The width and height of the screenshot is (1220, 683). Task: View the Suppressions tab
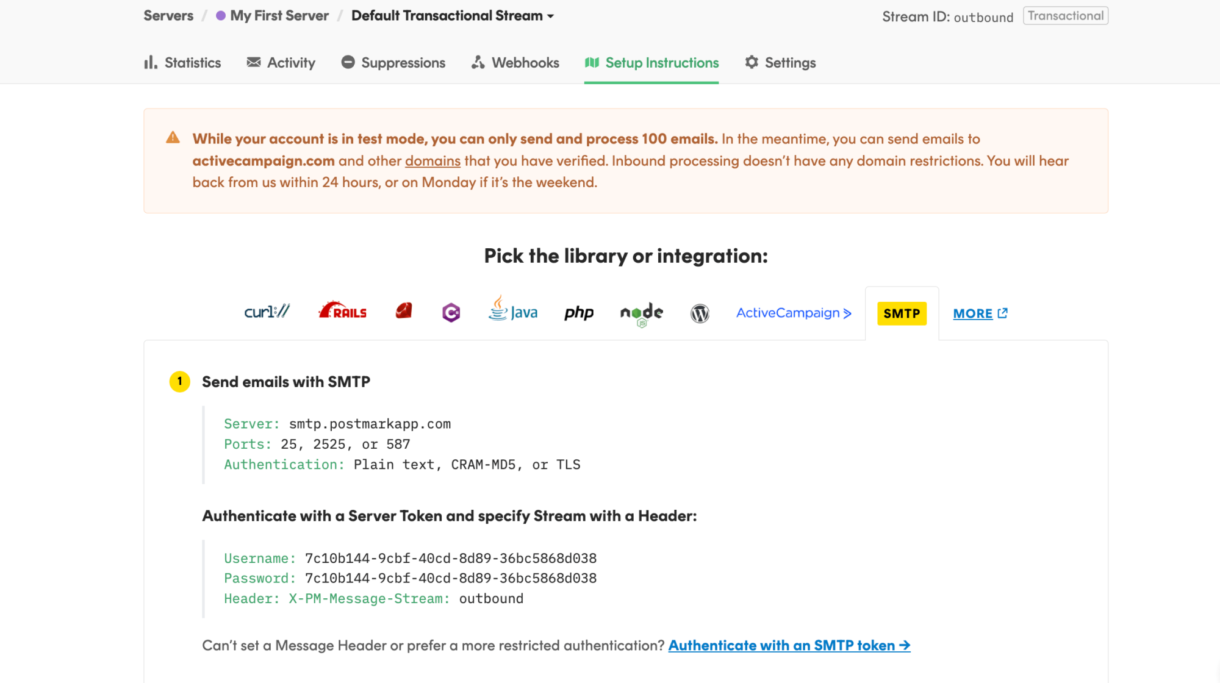click(x=393, y=62)
